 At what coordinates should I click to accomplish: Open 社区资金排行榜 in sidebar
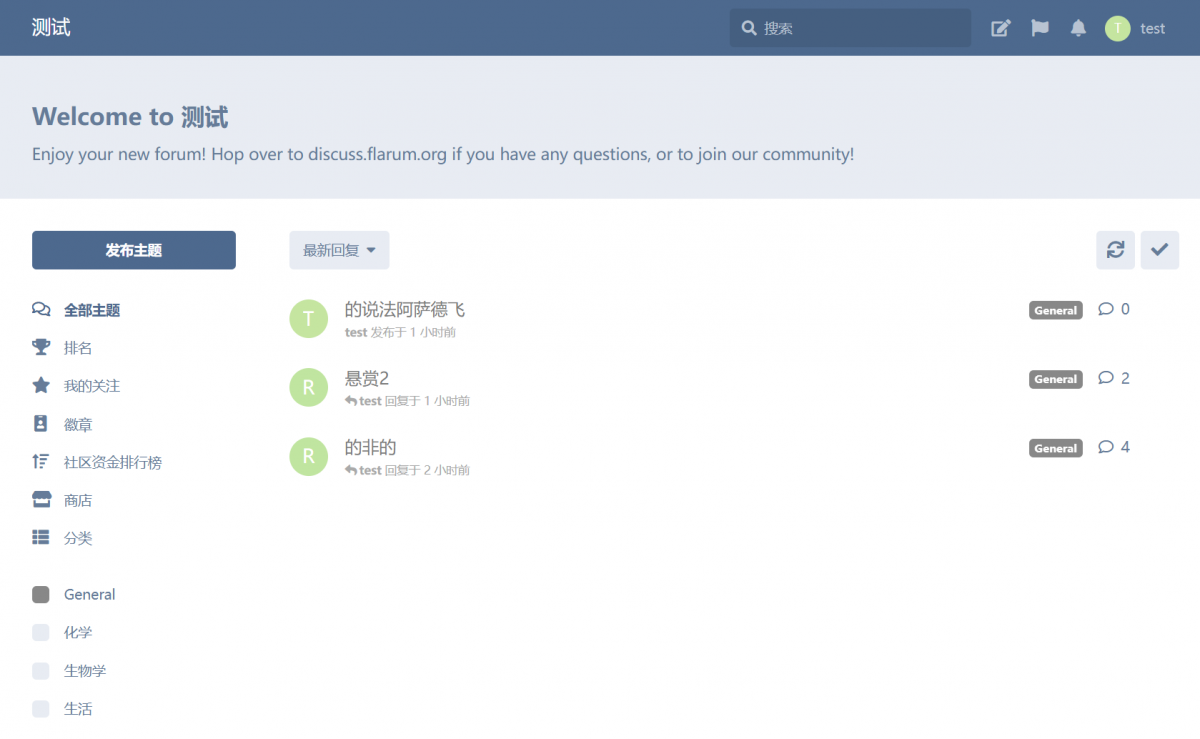[x=112, y=462]
